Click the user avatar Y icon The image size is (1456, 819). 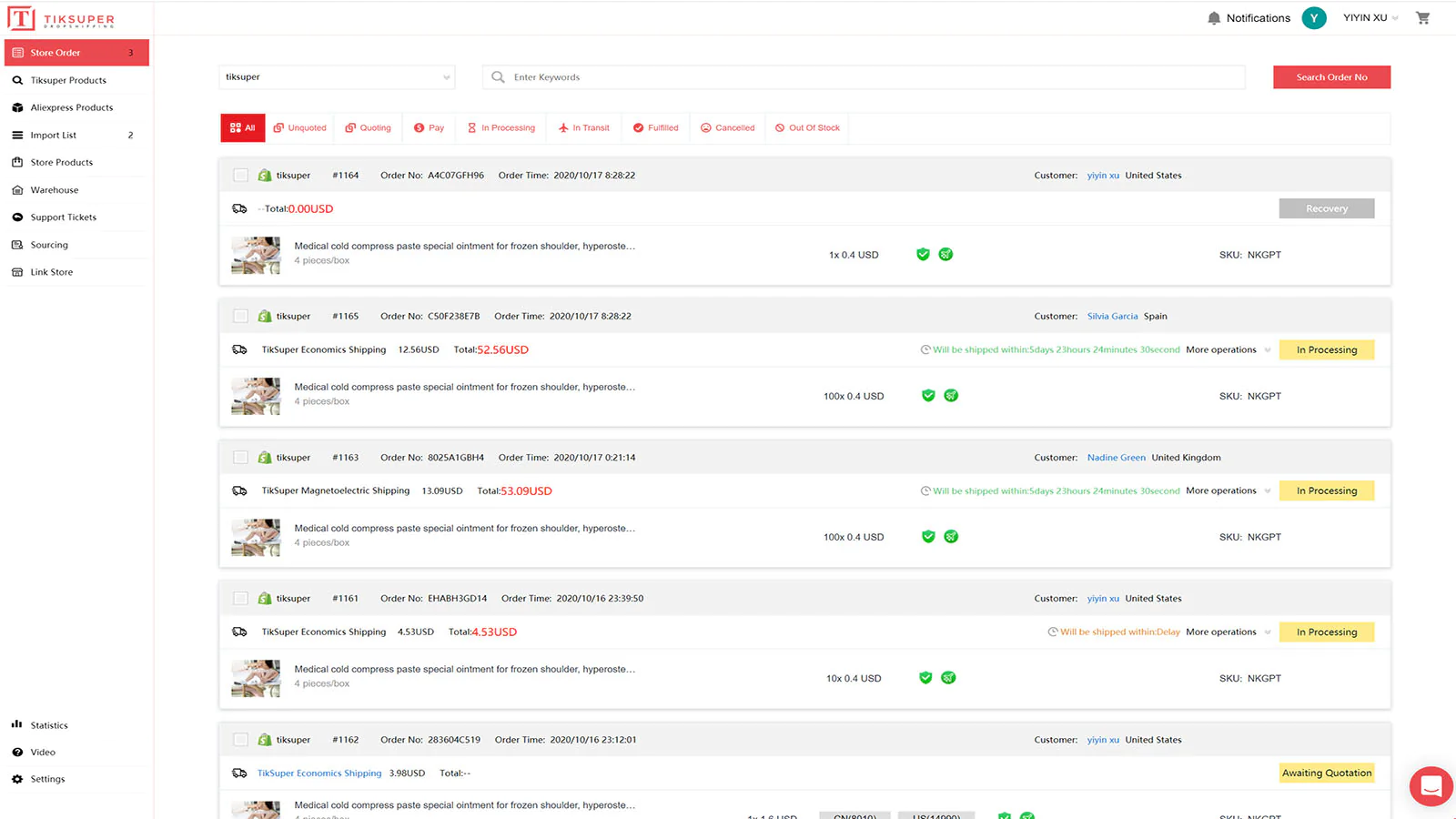(1314, 18)
